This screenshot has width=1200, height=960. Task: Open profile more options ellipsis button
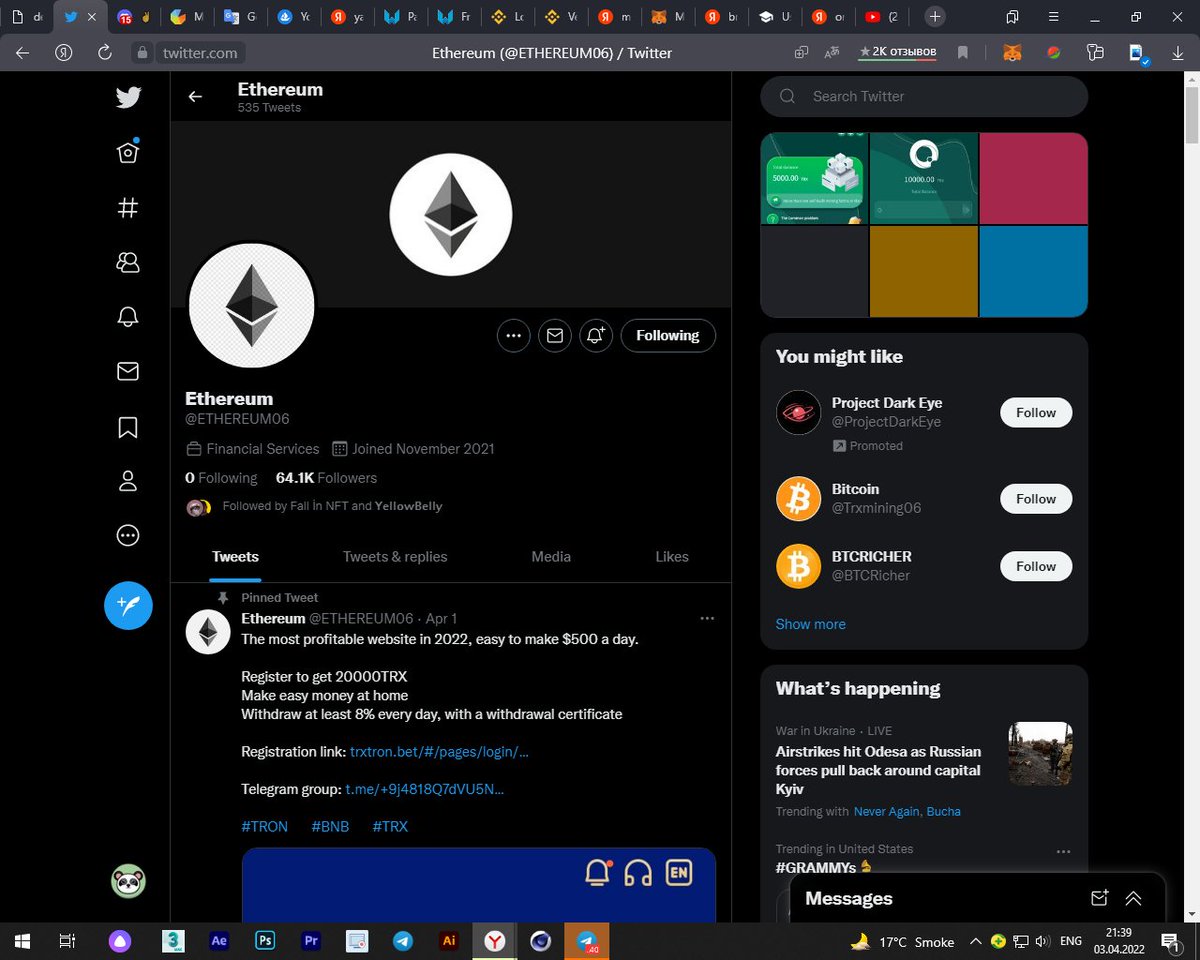click(x=514, y=336)
